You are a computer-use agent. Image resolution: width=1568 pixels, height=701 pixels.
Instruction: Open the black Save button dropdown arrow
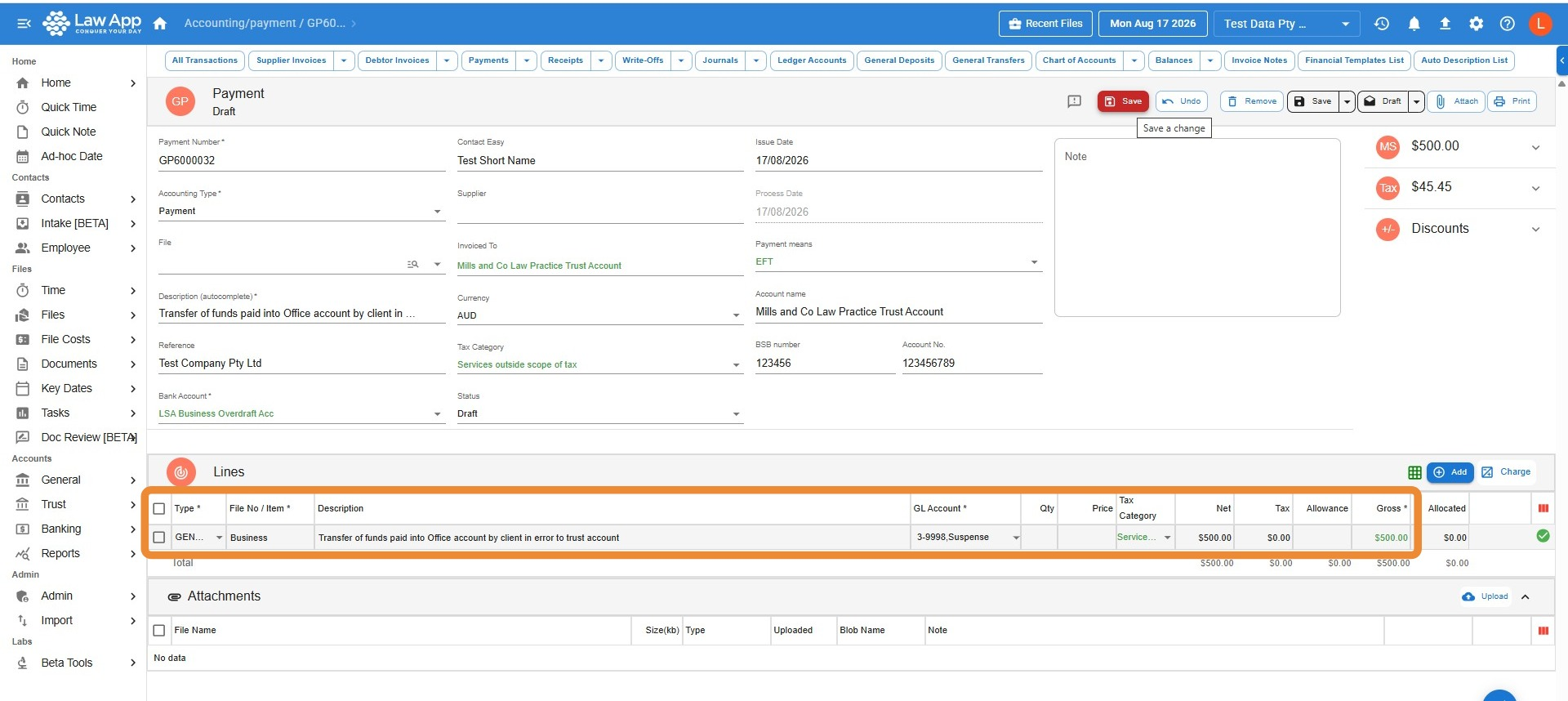click(x=1347, y=101)
